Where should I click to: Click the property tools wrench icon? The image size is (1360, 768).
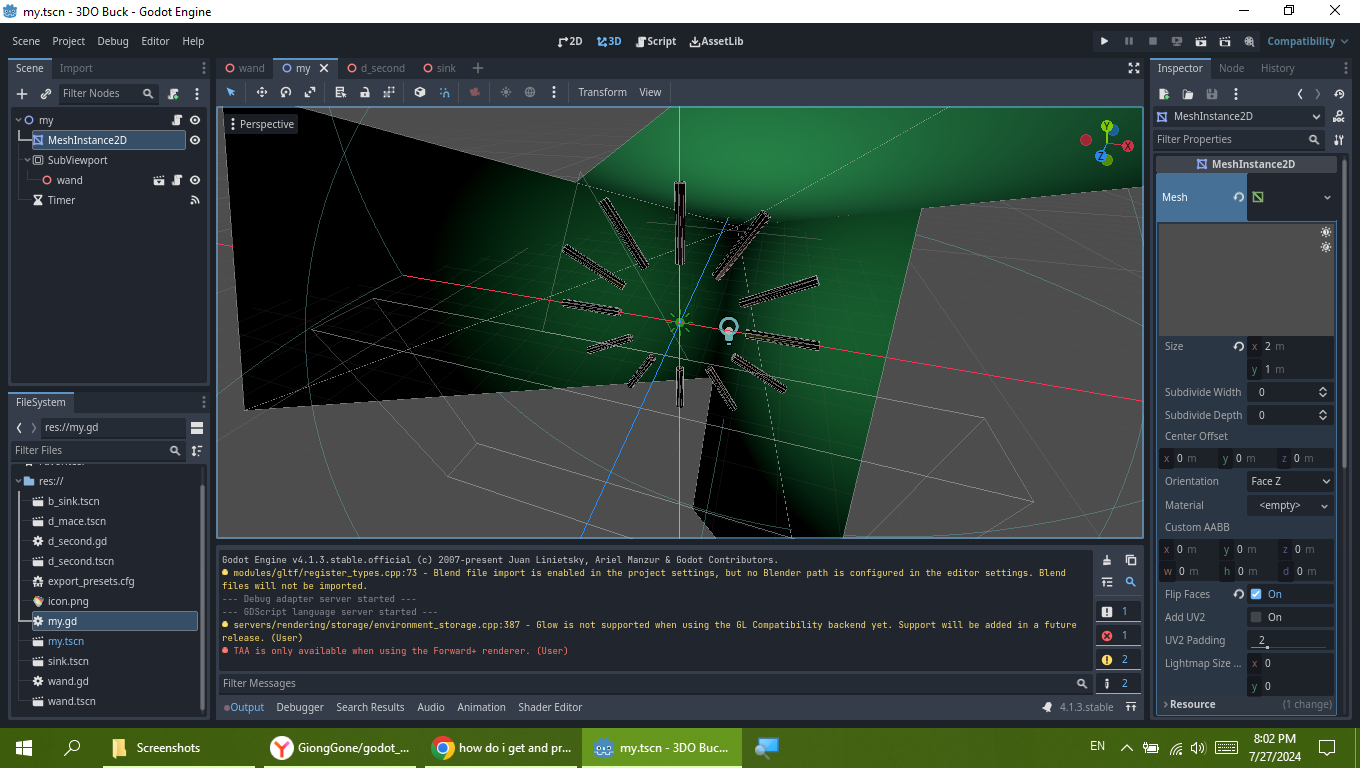click(1339, 140)
